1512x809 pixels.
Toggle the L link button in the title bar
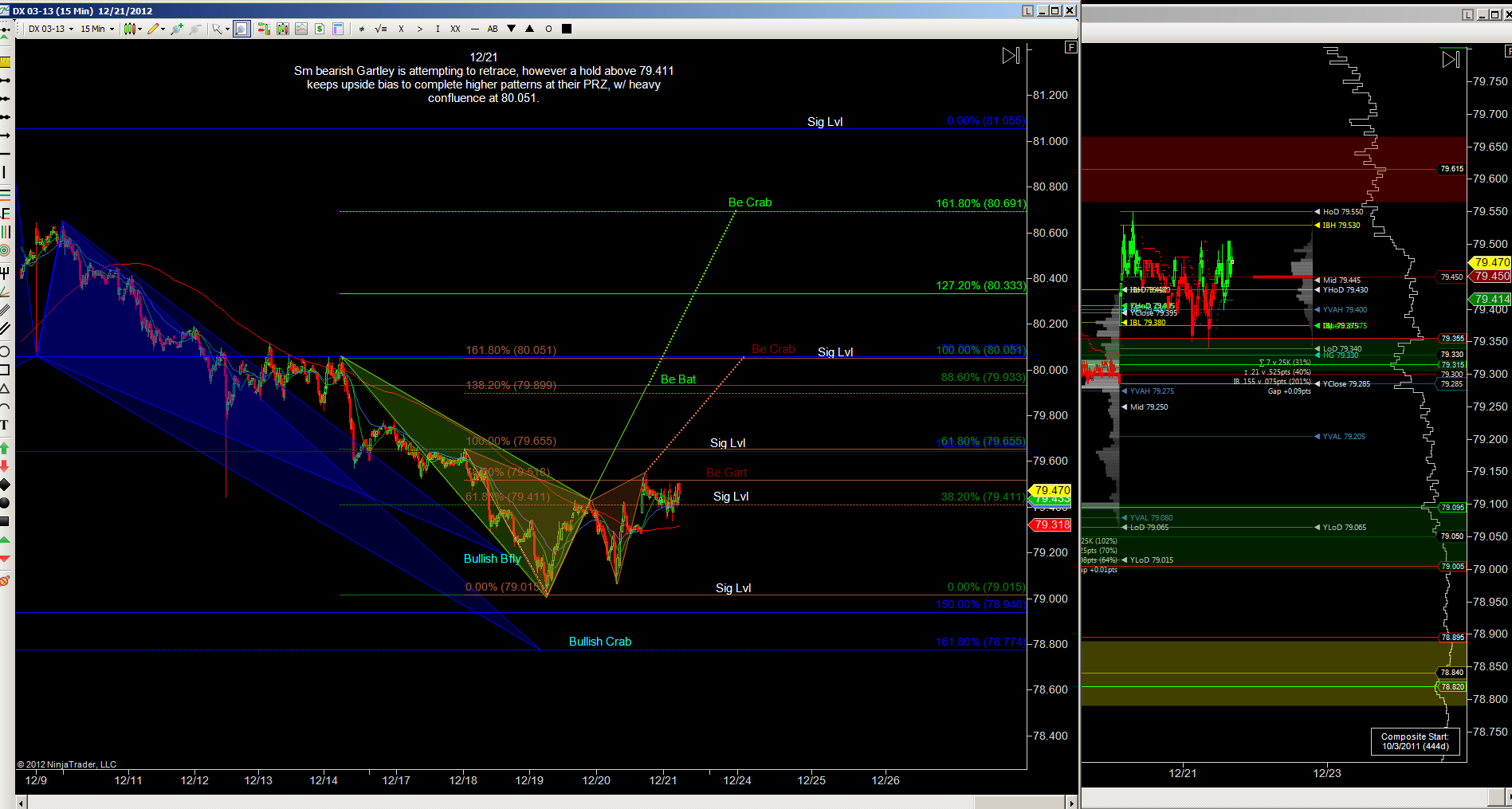click(x=1028, y=10)
